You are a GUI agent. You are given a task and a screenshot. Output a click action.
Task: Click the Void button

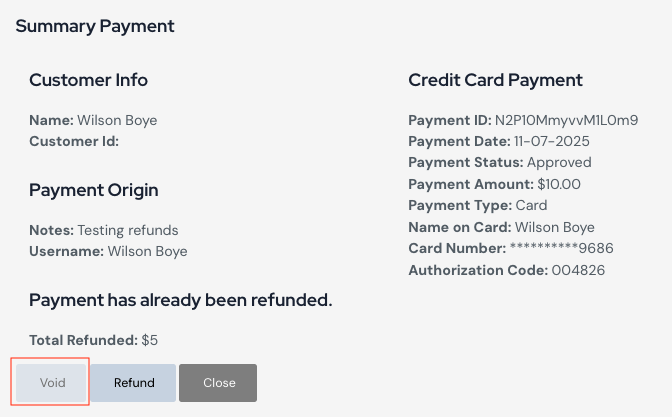click(x=53, y=383)
